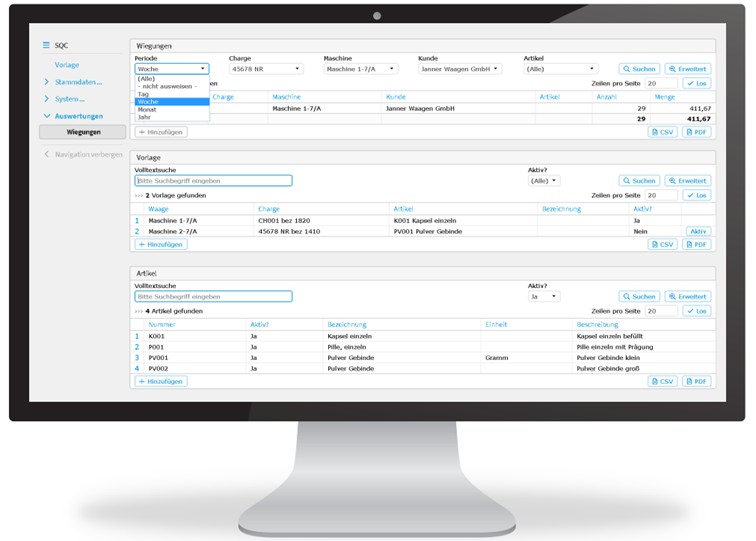Export Wiegungen as PDF
Viewport: 756px width, 541px height.
point(696,132)
